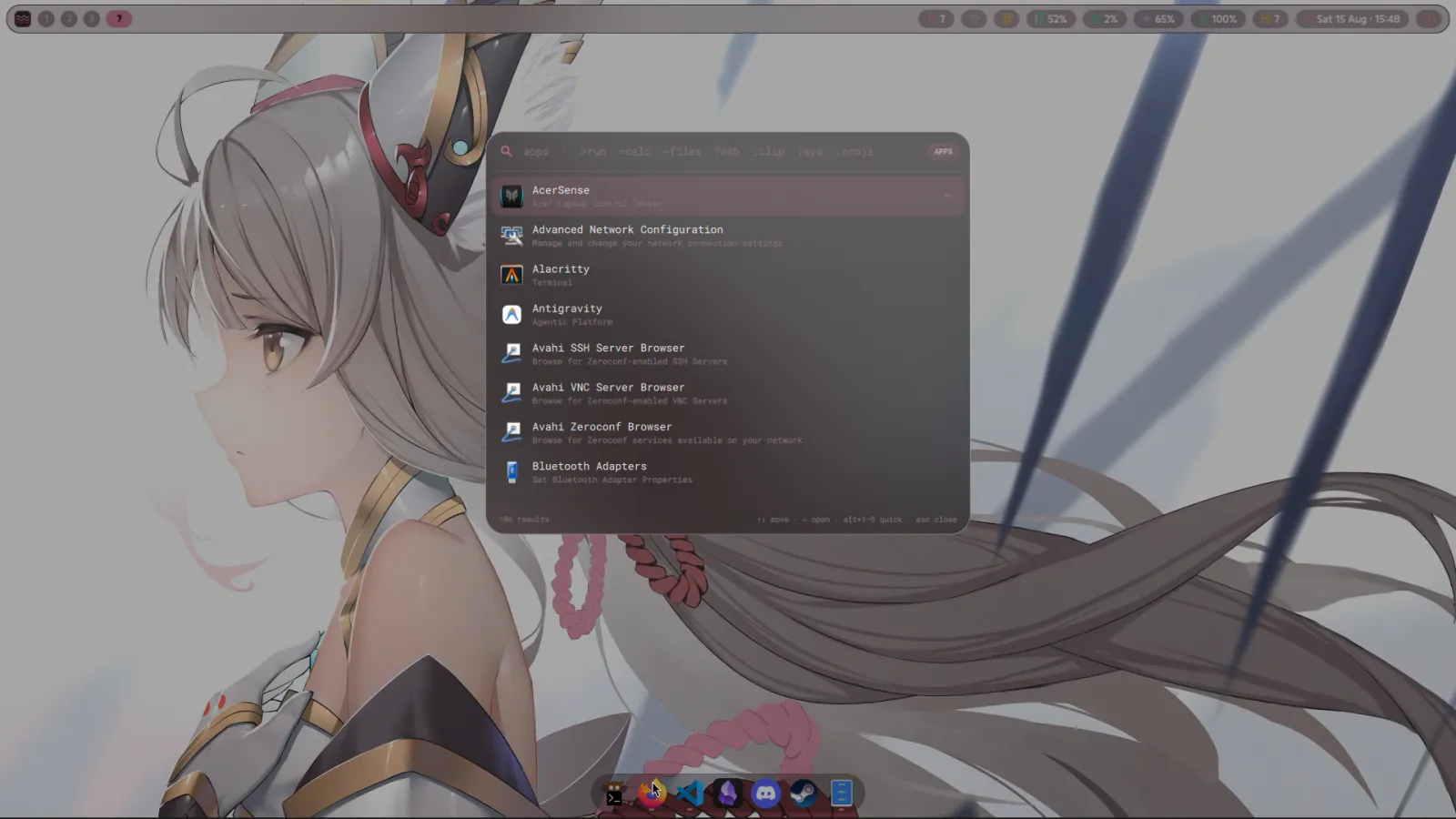1456x819 pixels.
Task: Select the .emoji mode hint
Action: 855,151
